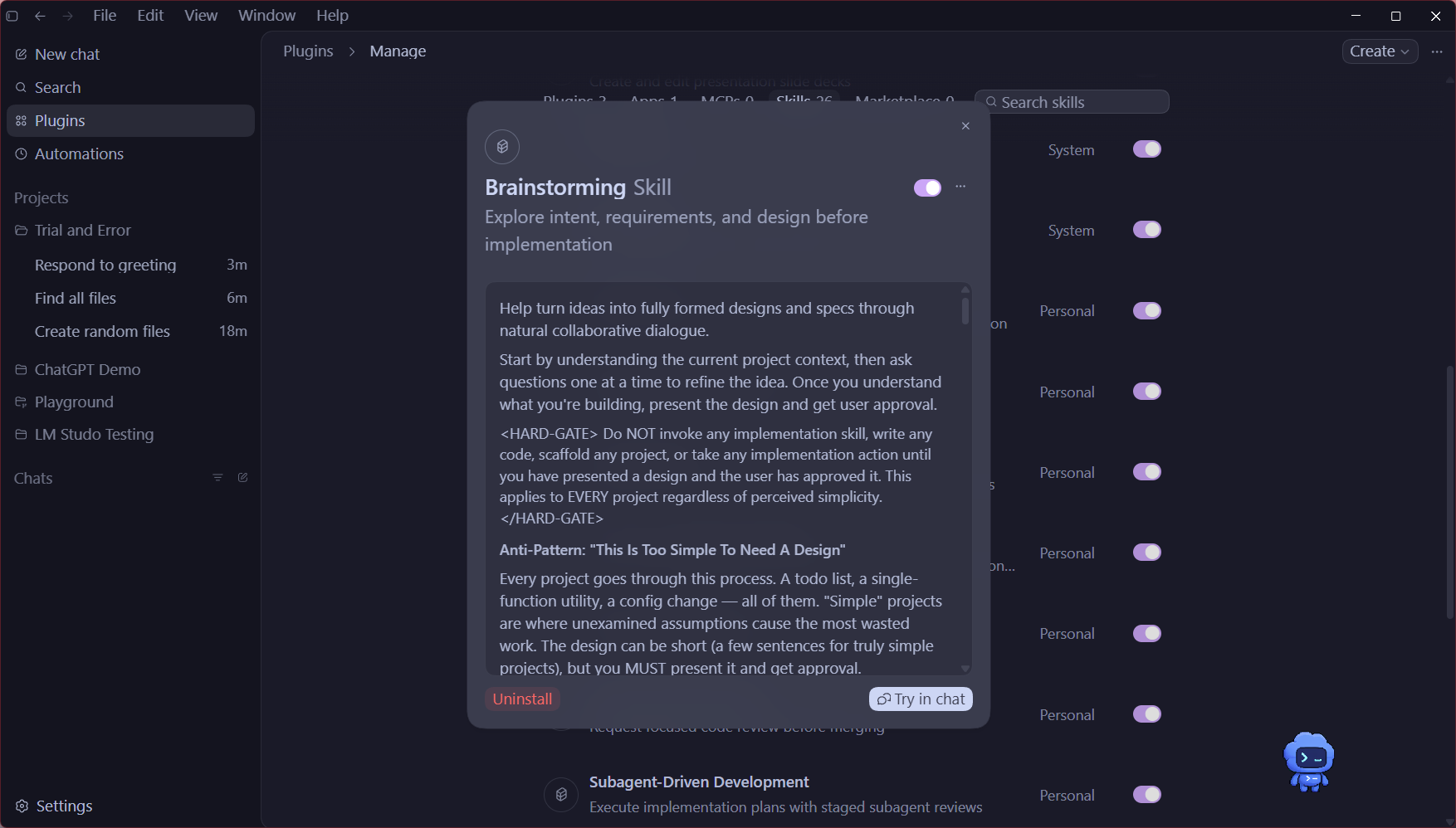The image size is (1456, 828).
Task: Click the sidebar toggle icon in the title bar
Action: click(12, 16)
